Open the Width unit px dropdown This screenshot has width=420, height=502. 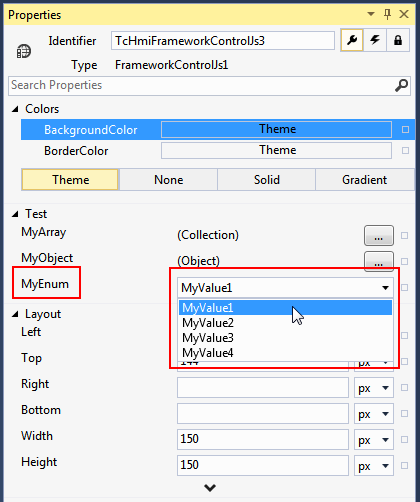click(374, 439)
